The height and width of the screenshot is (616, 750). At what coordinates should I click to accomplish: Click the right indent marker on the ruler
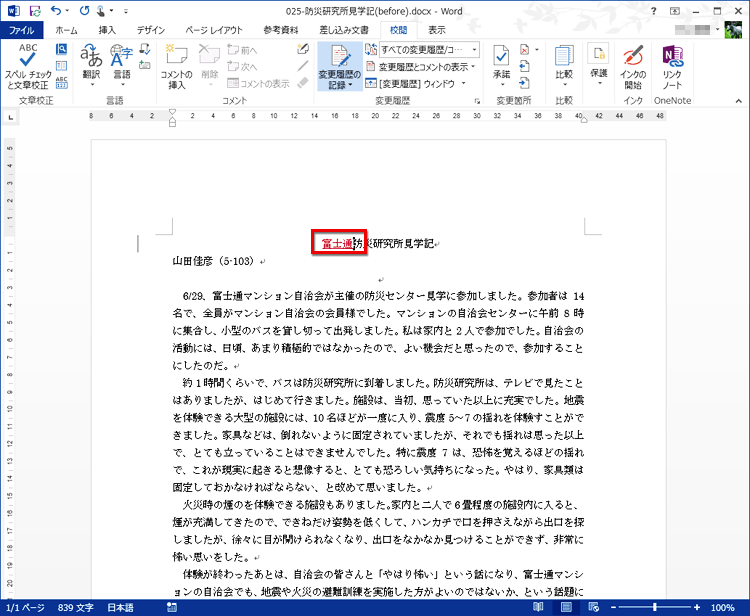pos(584,120)
